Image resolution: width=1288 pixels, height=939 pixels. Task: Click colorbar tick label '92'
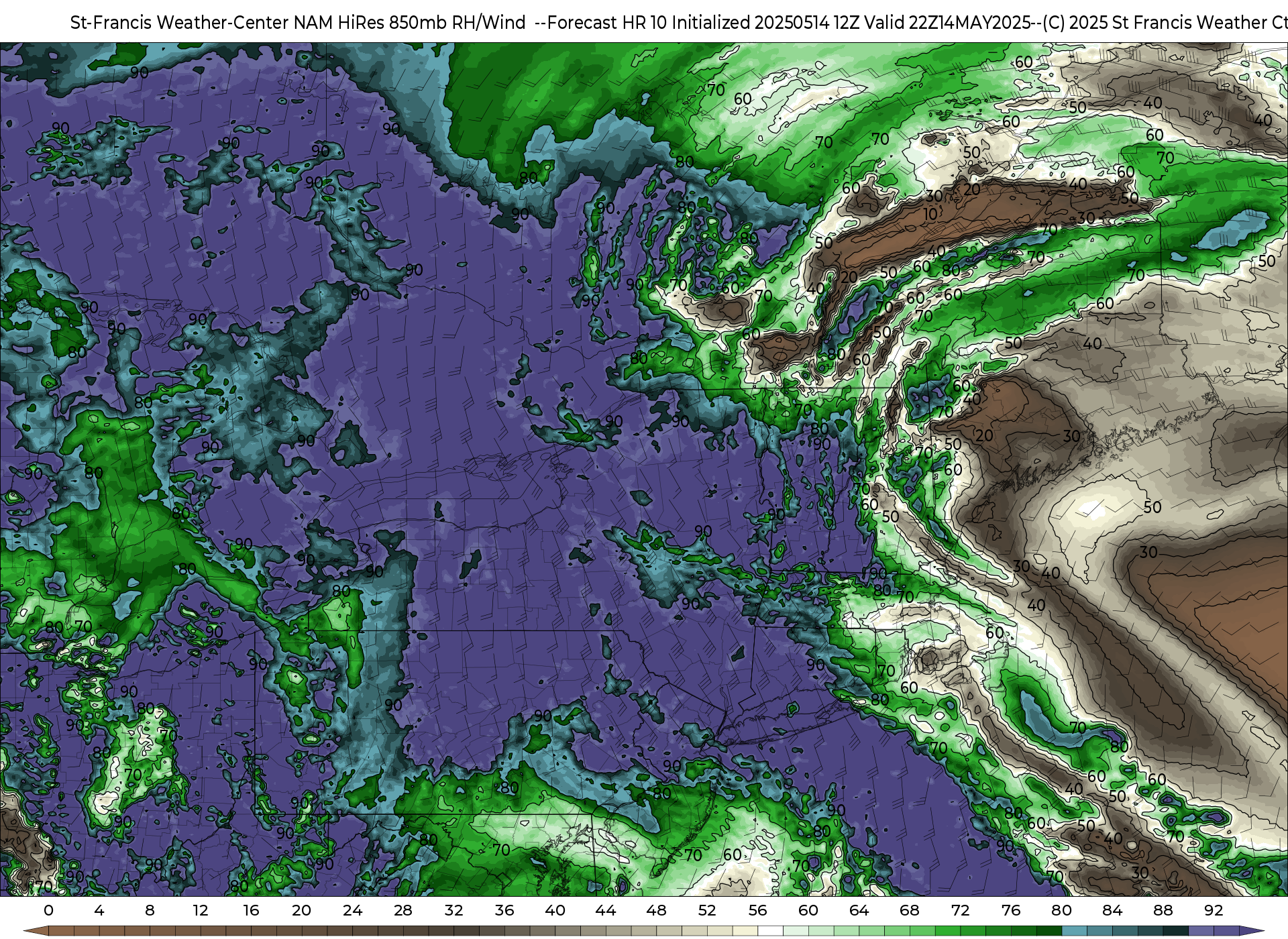pyautogui.click(x=1214, y=910)
